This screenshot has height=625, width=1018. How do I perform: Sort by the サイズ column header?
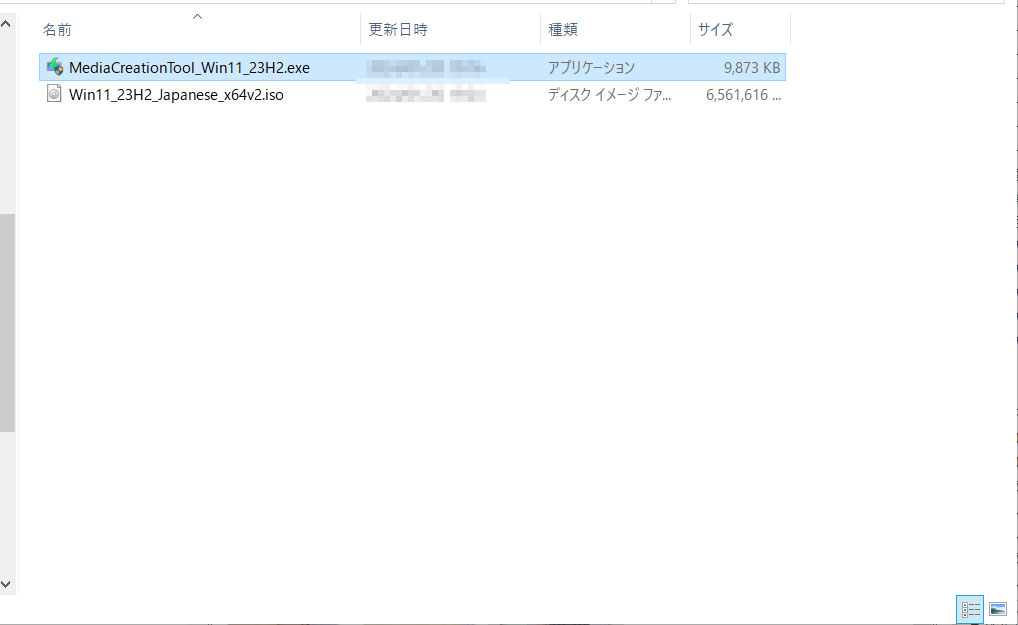[716, 30]
